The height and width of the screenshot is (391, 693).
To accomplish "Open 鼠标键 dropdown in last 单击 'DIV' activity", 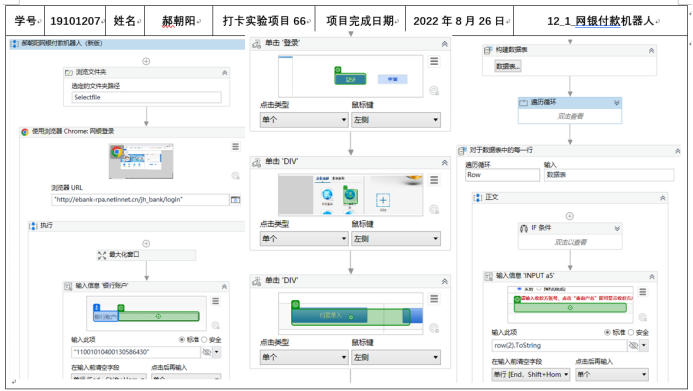I will pos(396,357).
